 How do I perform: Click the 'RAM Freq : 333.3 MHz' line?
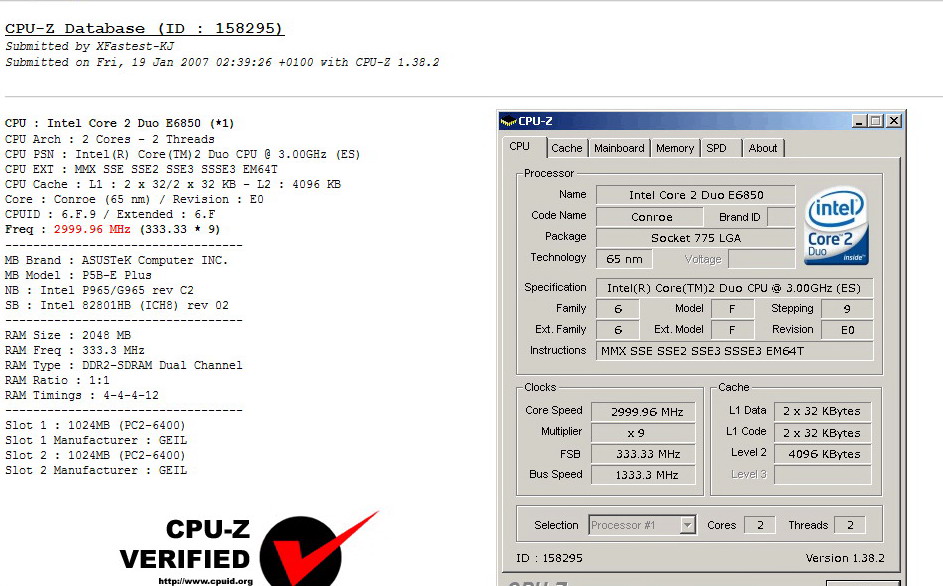(x=75, y=350)
